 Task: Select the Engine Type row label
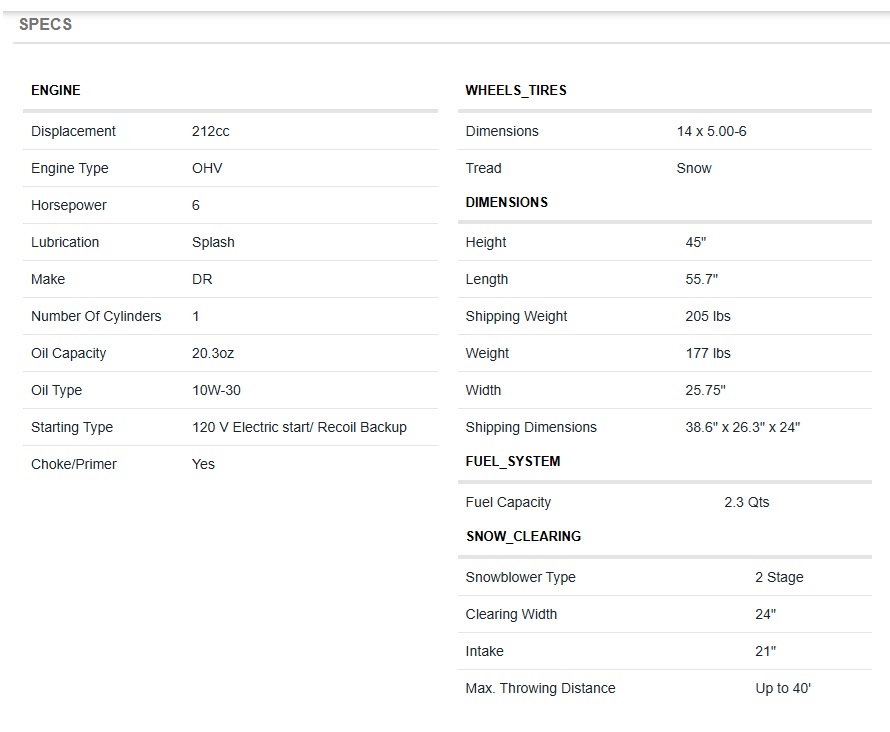pos(70,168)
